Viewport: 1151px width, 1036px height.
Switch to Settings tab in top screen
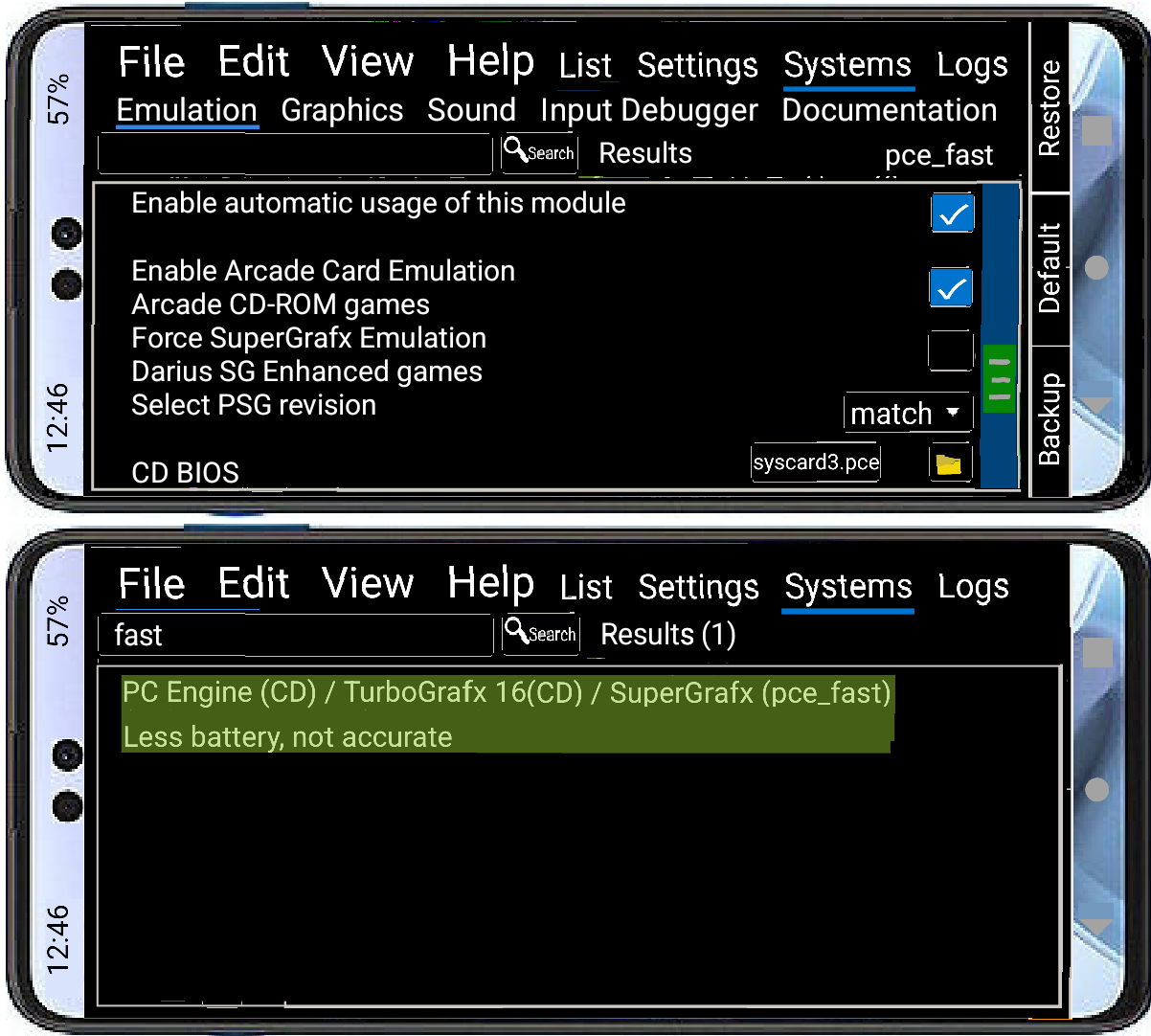[697, 66]
